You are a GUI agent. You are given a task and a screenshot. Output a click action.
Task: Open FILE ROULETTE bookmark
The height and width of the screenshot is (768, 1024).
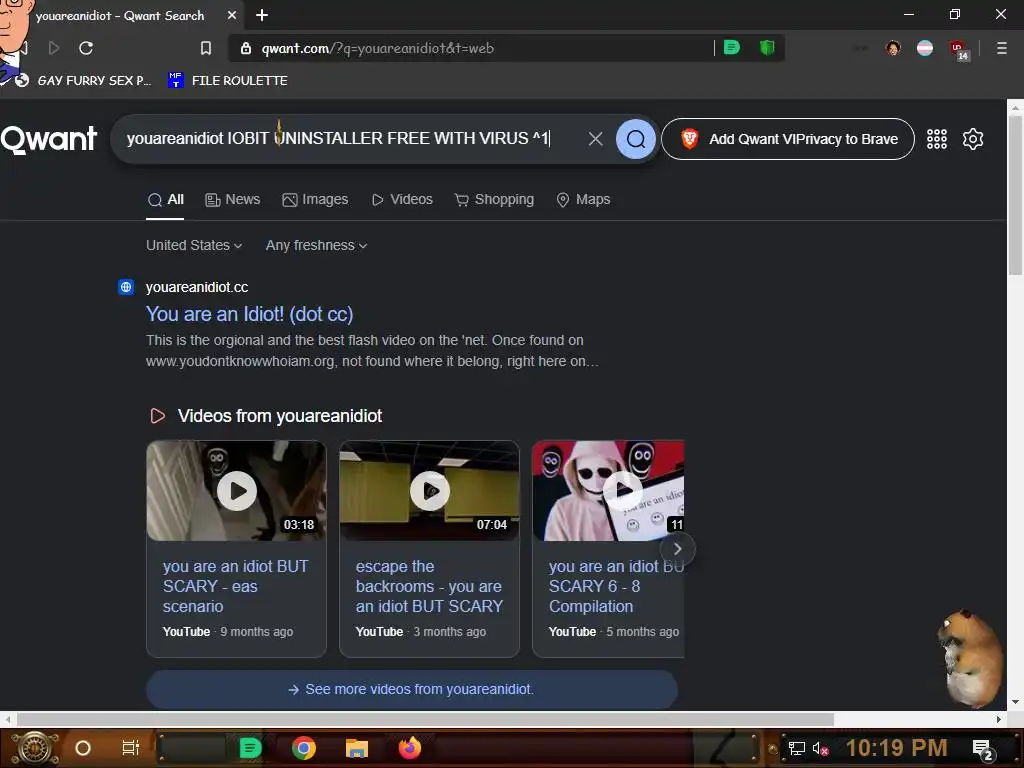pyautogui.click(x=228, y=80)
